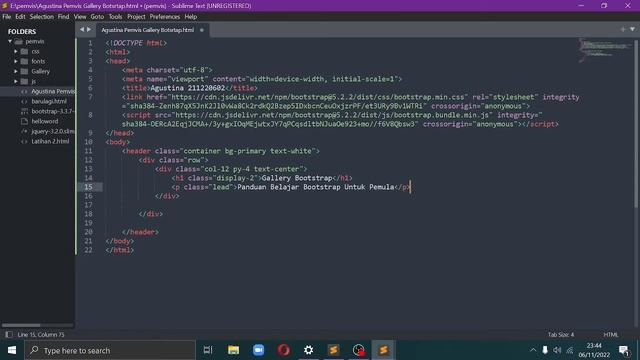640x360 pixels.
Task: Click the network tray icon
Action: pyautogui.click(x=570, y=350)
